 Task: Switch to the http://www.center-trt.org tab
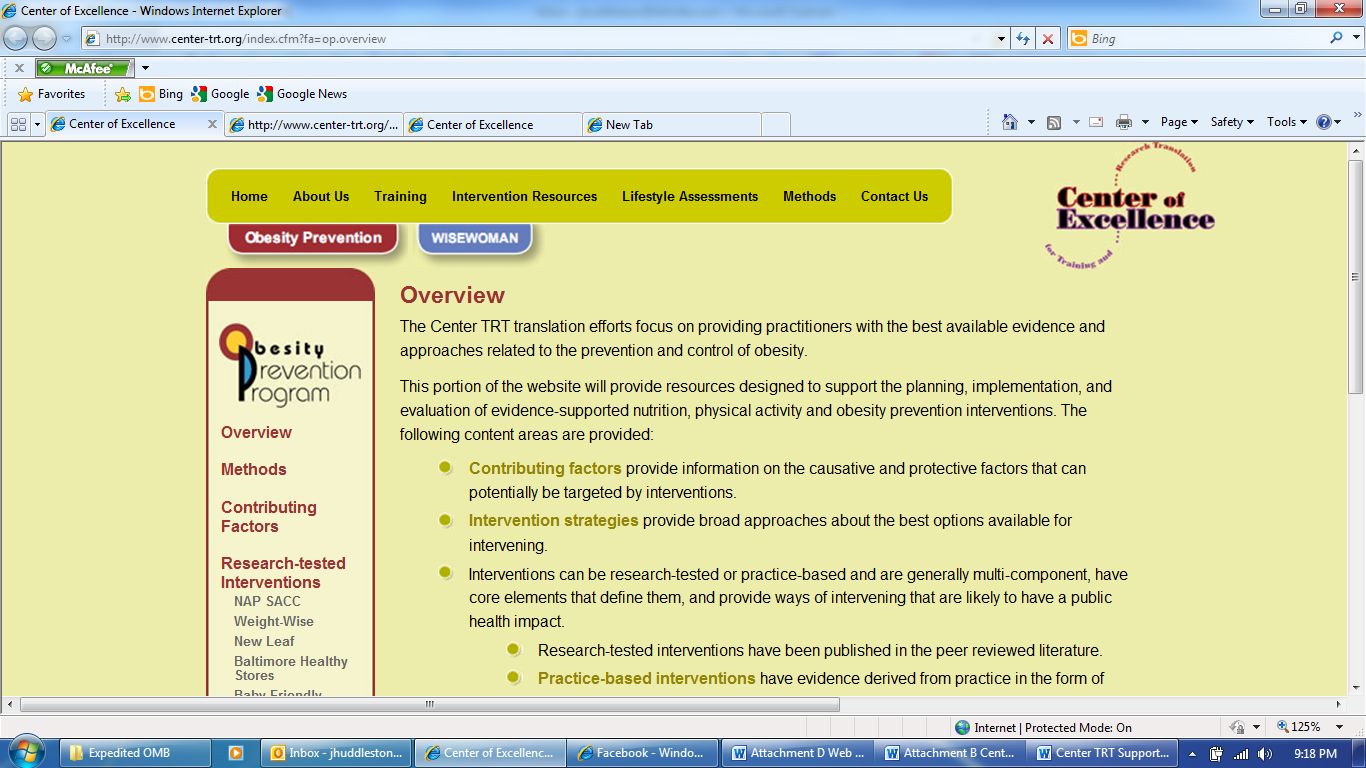point(315,125)
